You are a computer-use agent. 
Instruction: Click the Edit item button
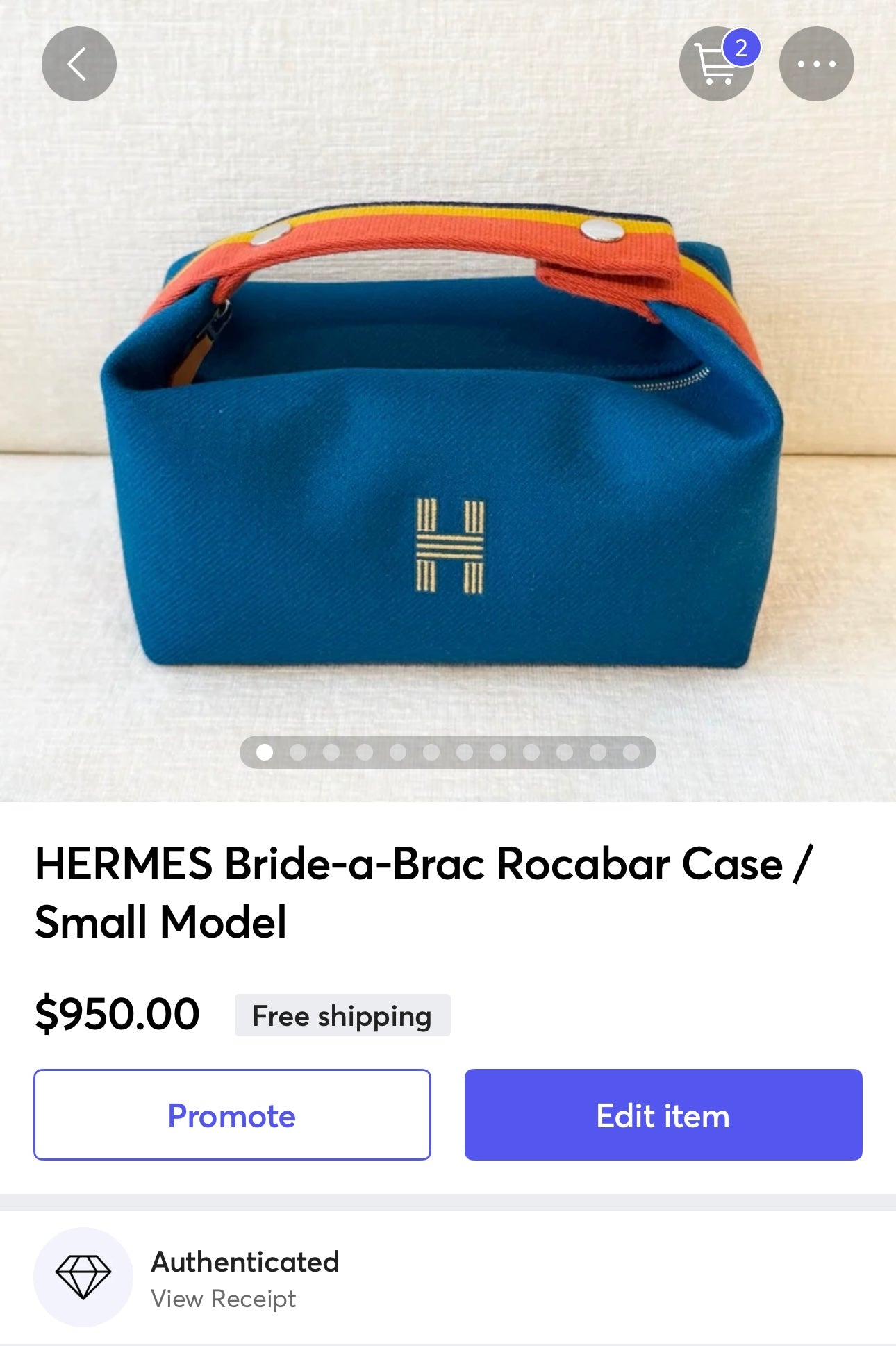coord(663,1115)
